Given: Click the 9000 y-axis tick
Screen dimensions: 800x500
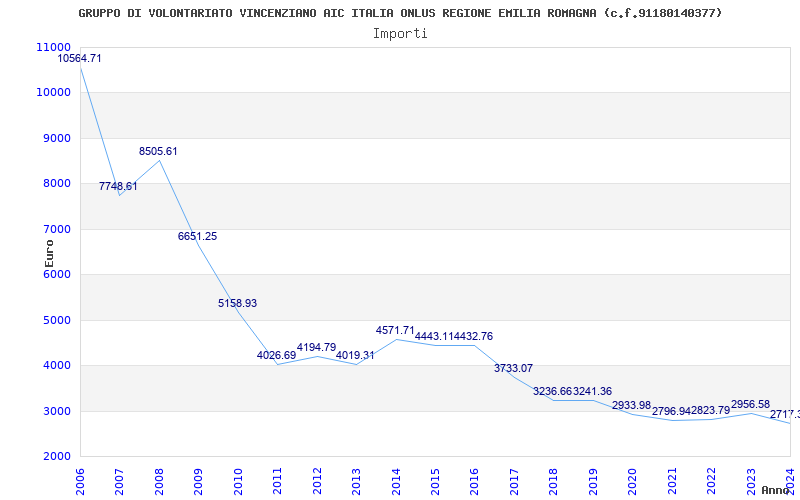Looking at the screenshot, I should click(x=56, y=138).
